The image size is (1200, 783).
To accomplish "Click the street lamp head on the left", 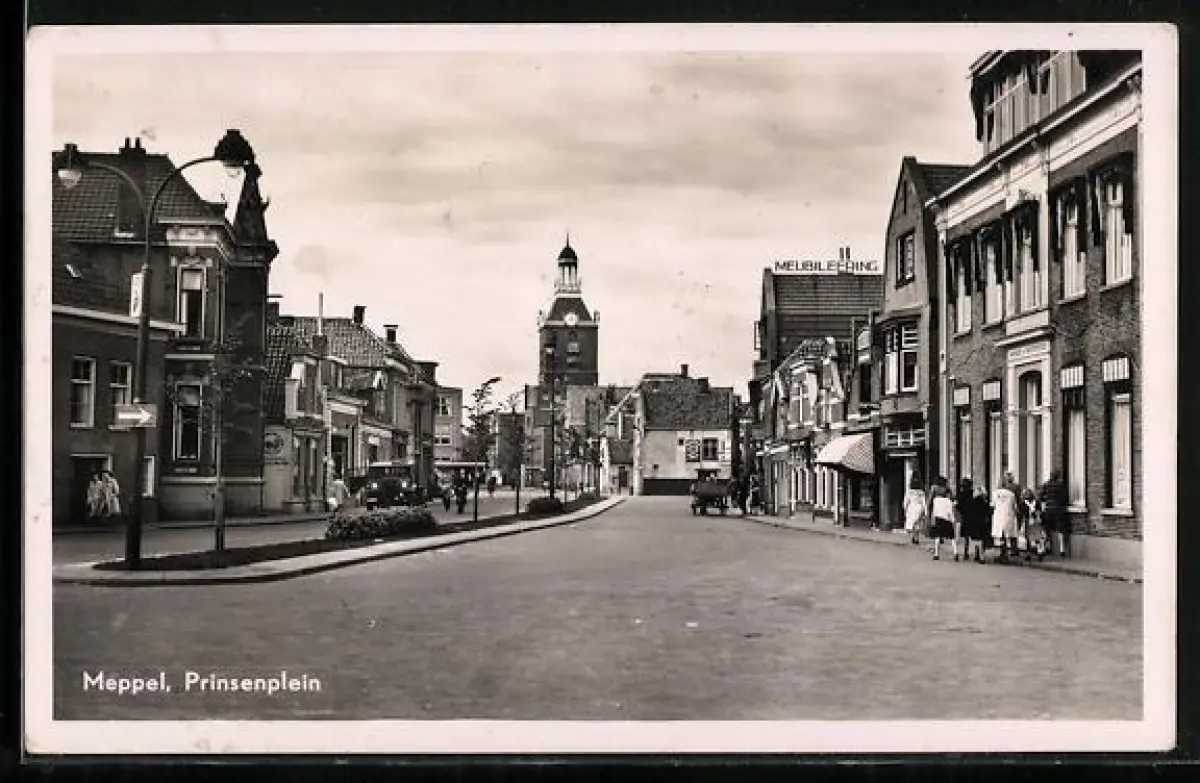I will [x=233, y=150].
